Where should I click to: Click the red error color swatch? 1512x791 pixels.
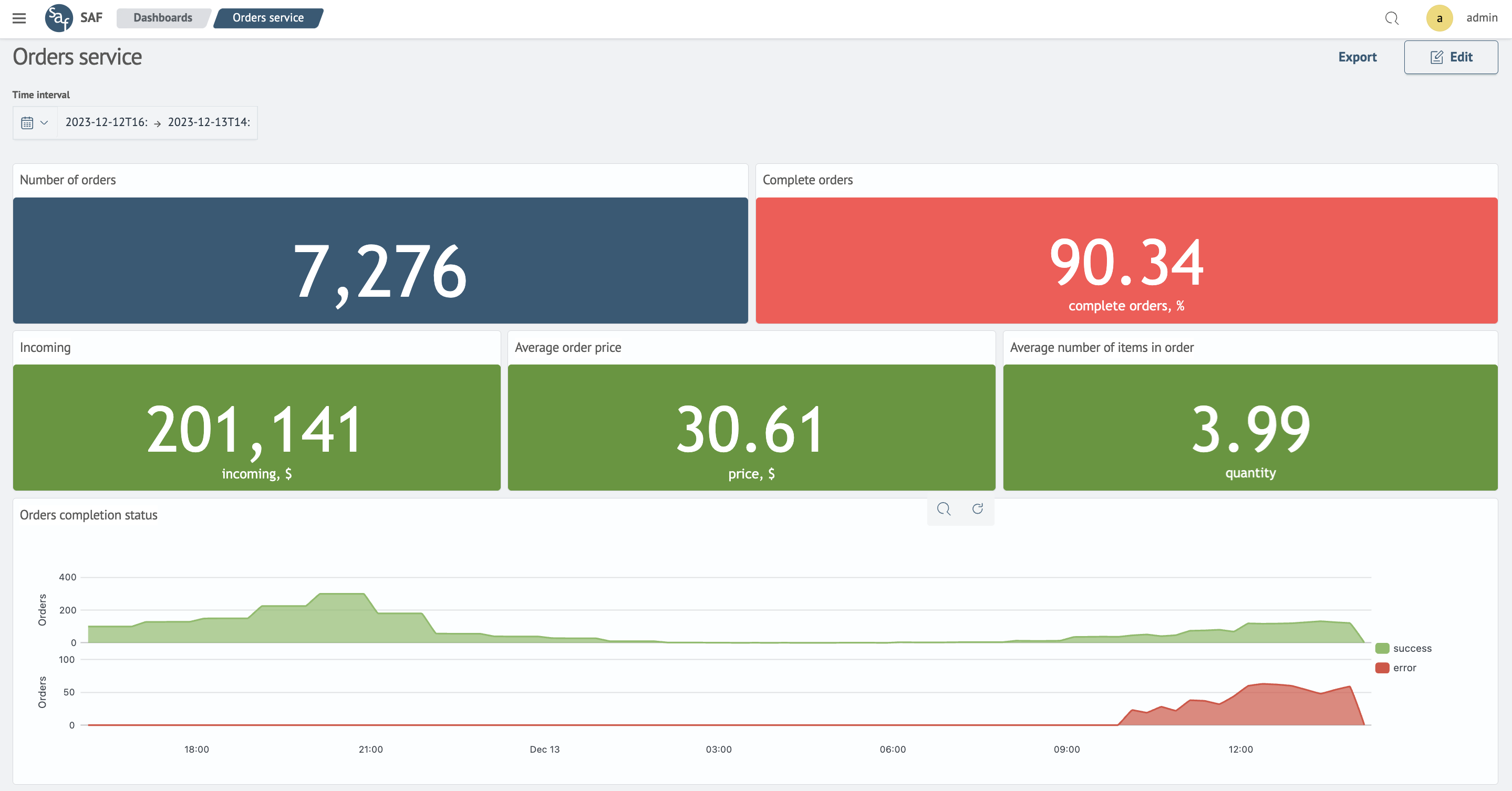tap(1382, 668)
